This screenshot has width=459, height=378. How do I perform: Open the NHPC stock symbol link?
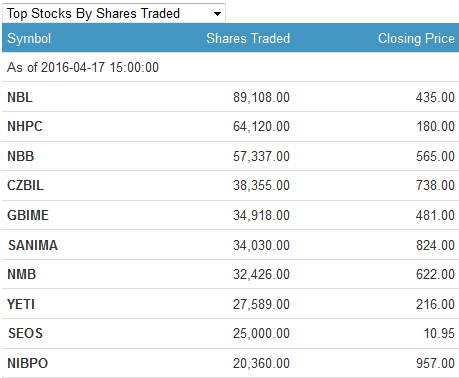25,126
